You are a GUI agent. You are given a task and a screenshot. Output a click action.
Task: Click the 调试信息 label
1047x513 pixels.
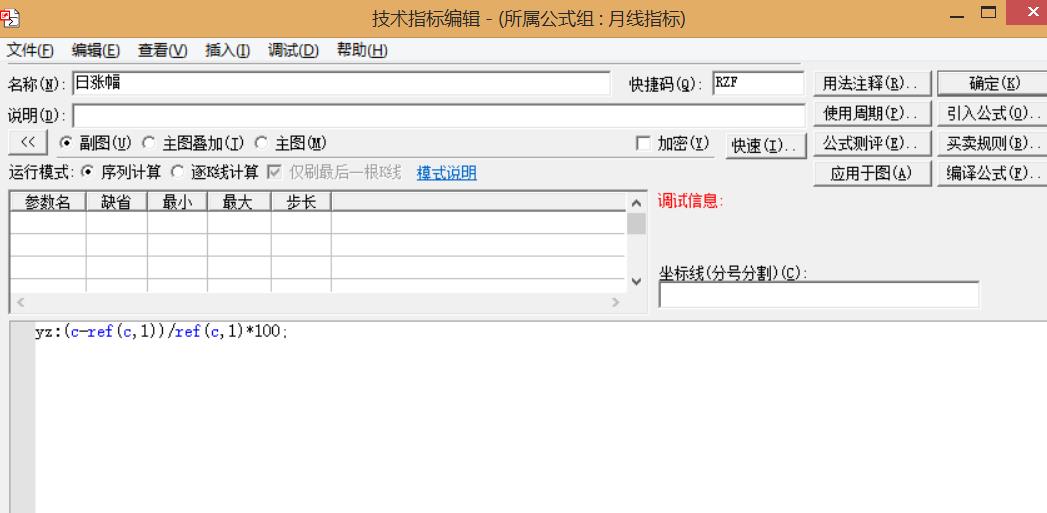690,201
